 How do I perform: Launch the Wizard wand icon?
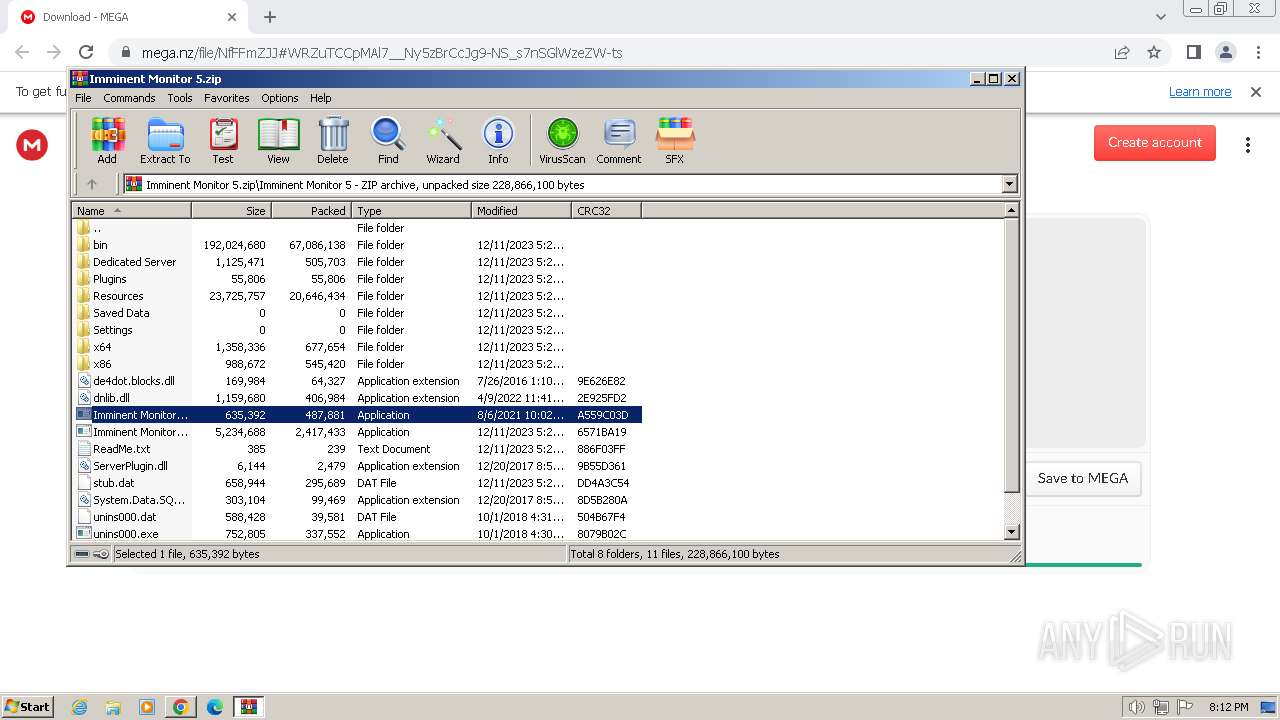click(443, 140)
